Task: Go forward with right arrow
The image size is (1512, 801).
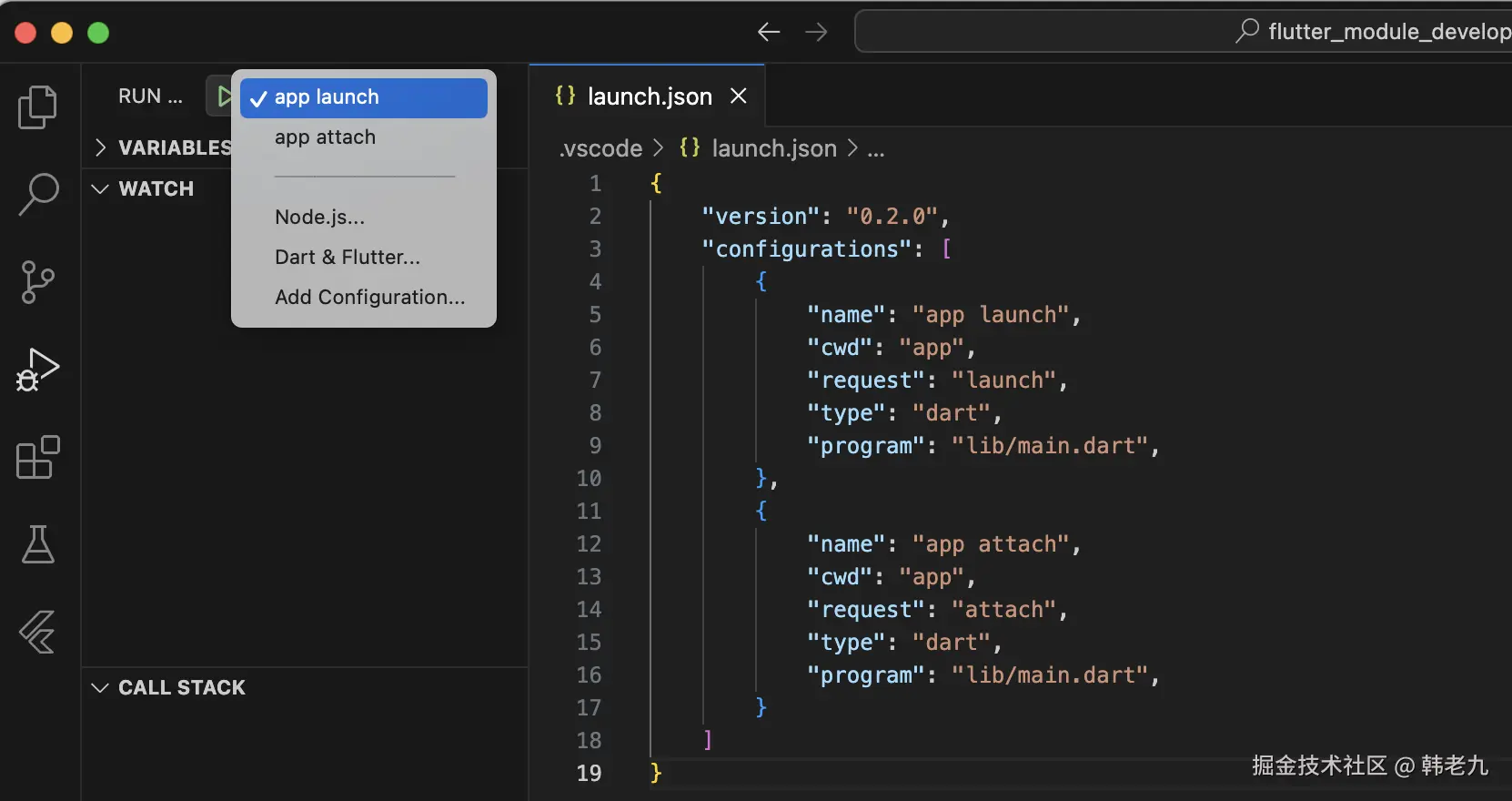Action: click(x=816, y=32)
